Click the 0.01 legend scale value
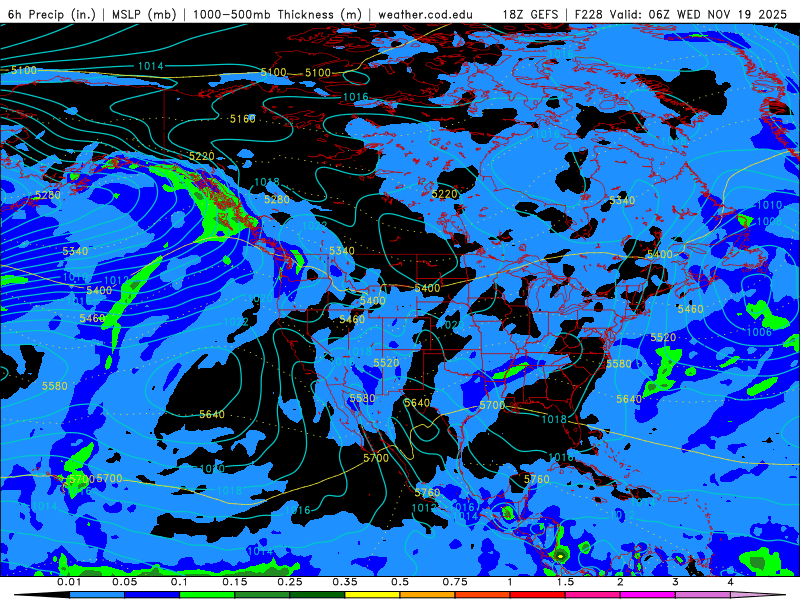The width and height of the screenshot is (800, 600). click(69, 582)
